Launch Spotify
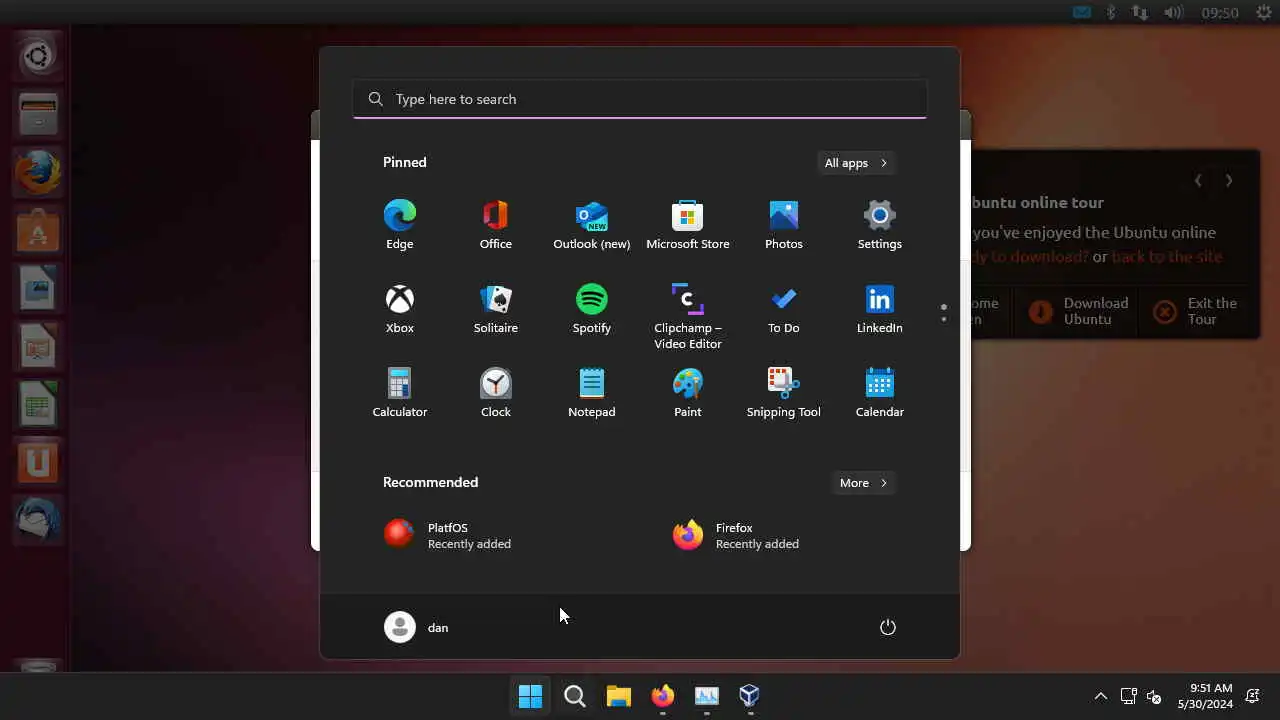Image resolution: width=1280 pixels, height=720 pixels. coord(591,309)
